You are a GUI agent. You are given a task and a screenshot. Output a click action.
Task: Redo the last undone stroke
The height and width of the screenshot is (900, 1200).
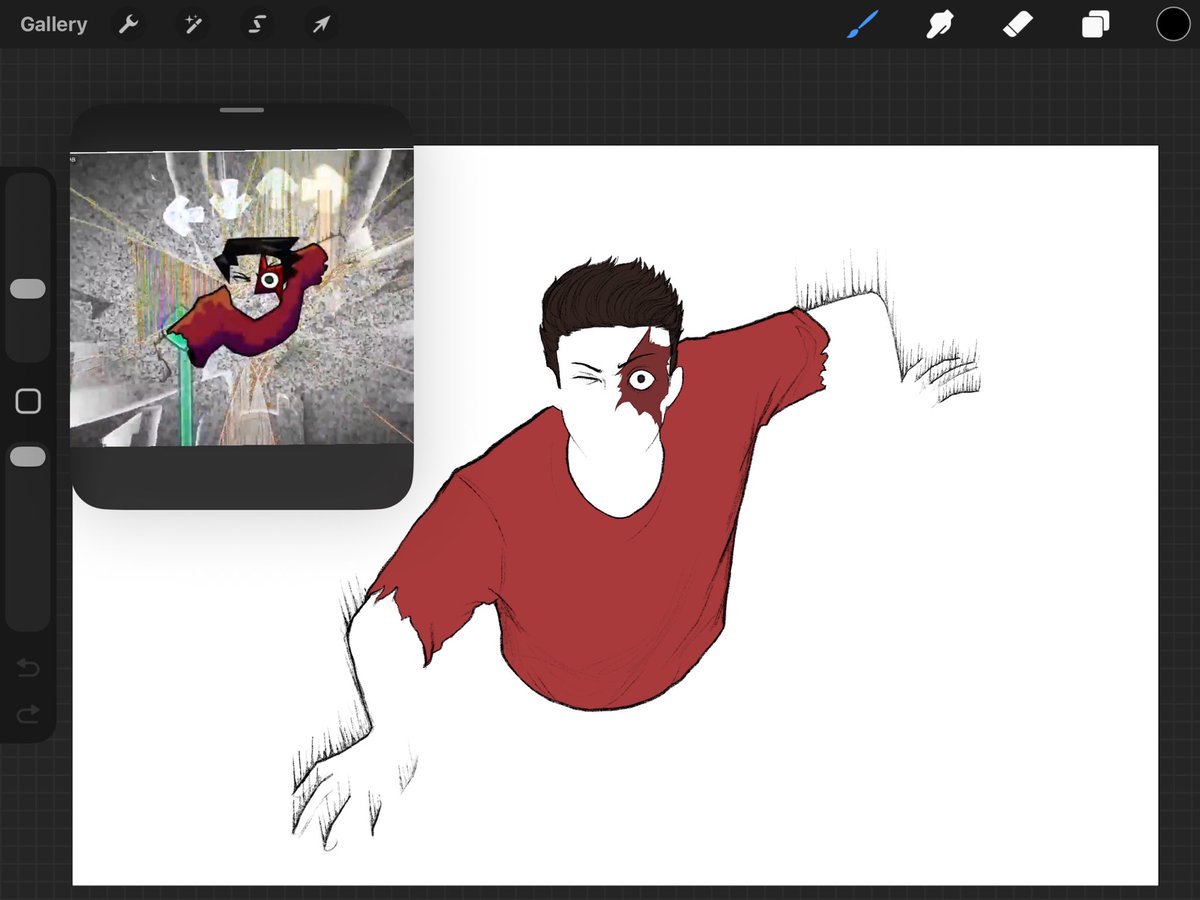pyautogui.click(x=28, y=713)
